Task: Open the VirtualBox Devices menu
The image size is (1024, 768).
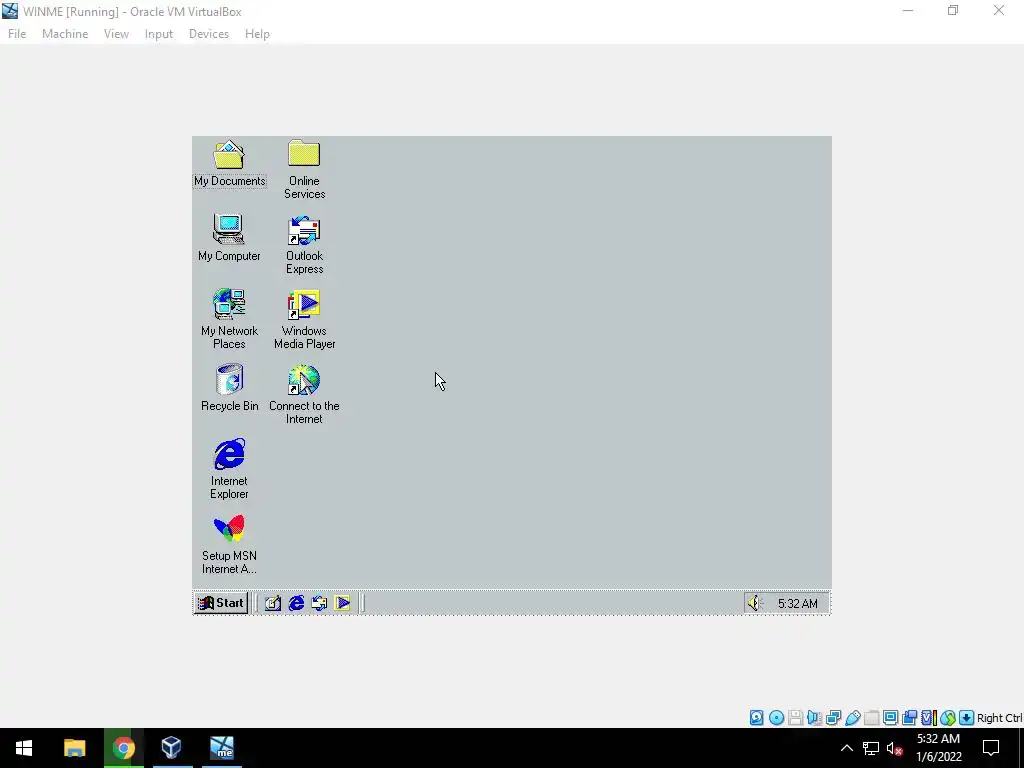Action: pos(209,34)
